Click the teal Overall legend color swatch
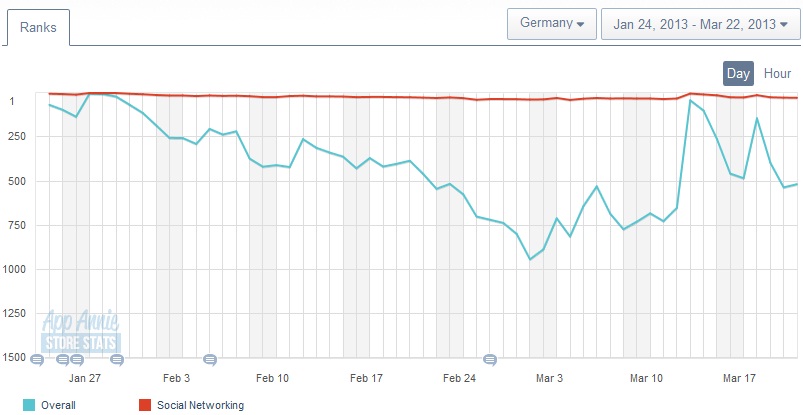The image size is (803, 415). 29,405
